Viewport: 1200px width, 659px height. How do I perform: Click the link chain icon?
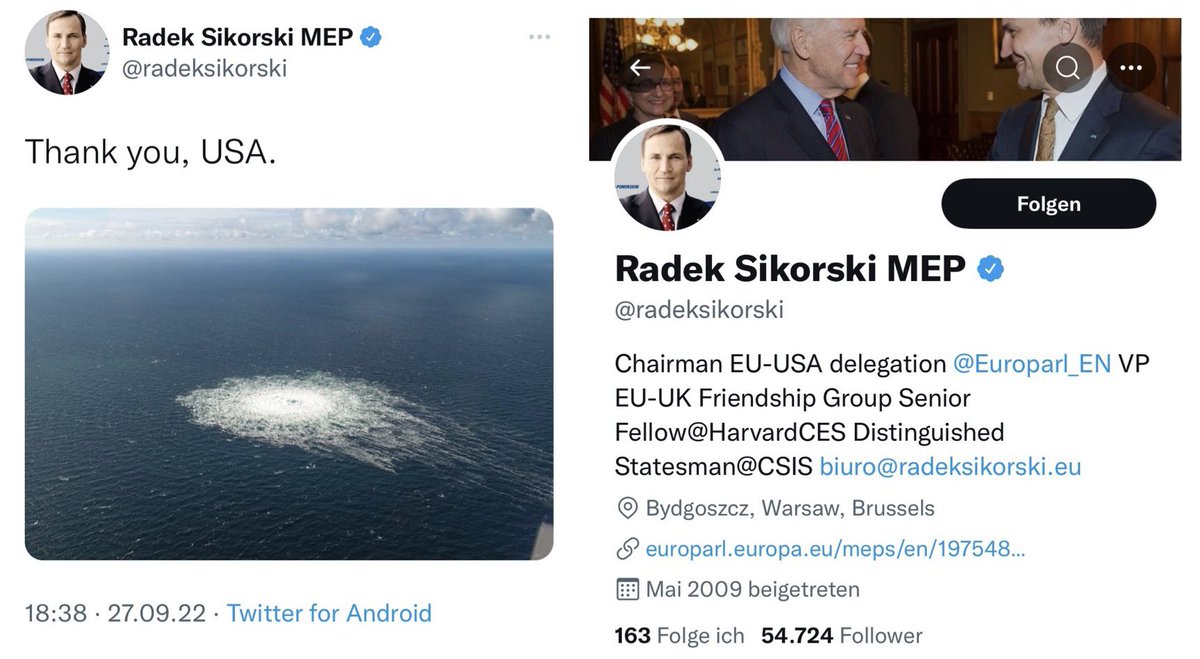627,548
